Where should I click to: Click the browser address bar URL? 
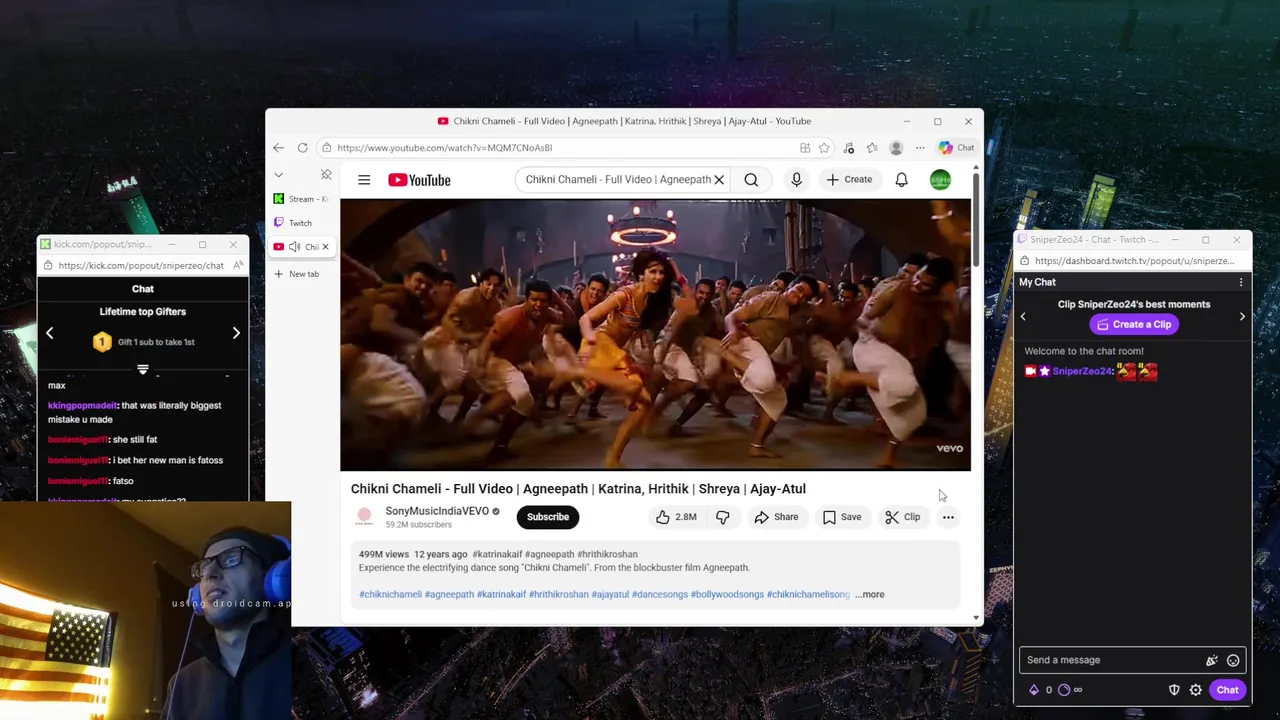pos(444,148)
